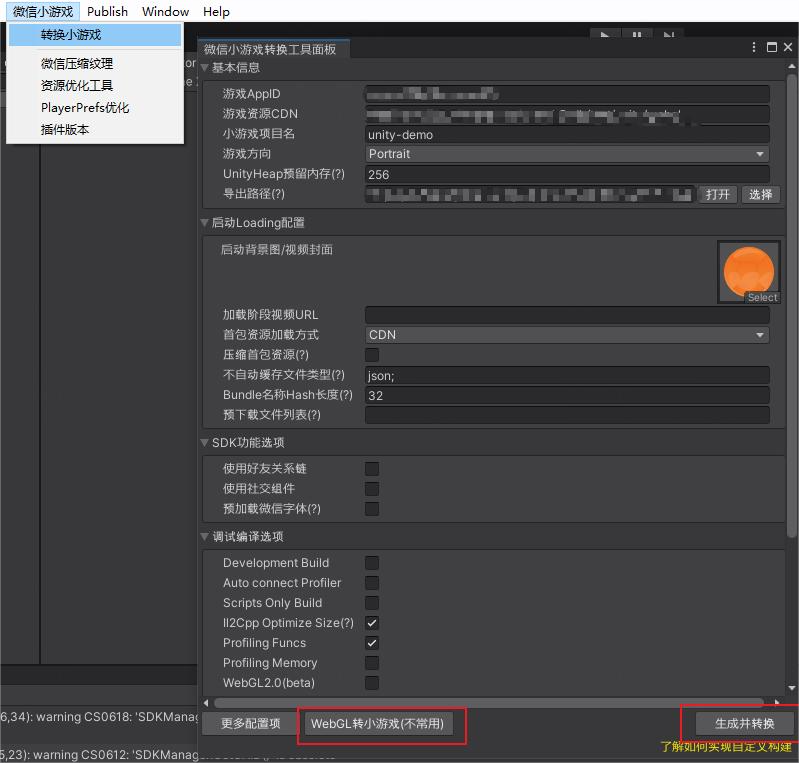799x763 pixels.
Task: Click the horizontal scrollbar right arrow
Action: coord(777,703)
